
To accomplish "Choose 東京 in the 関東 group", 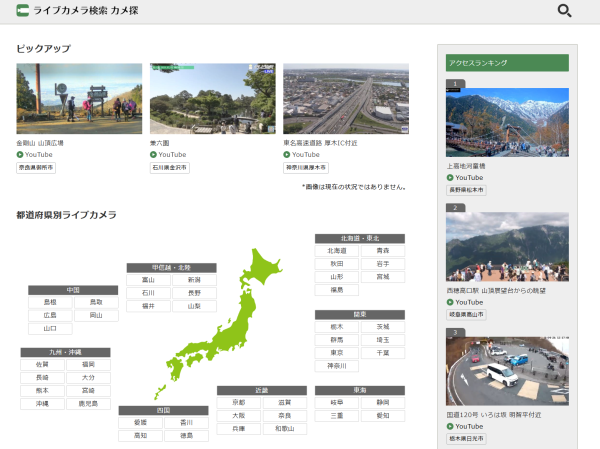I will [x=336, y=353].
